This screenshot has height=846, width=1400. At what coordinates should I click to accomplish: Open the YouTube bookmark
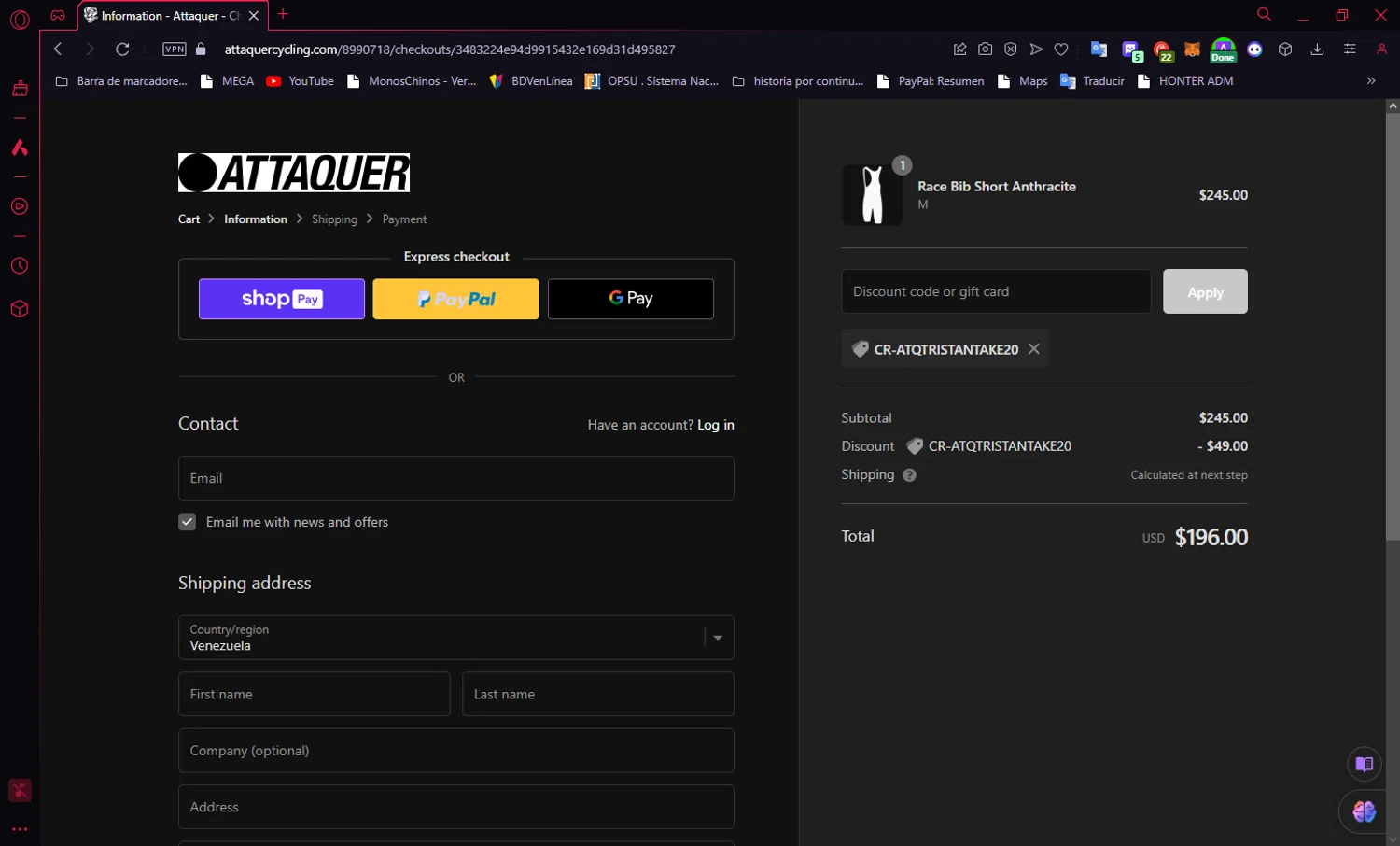(x=300, y=81)
